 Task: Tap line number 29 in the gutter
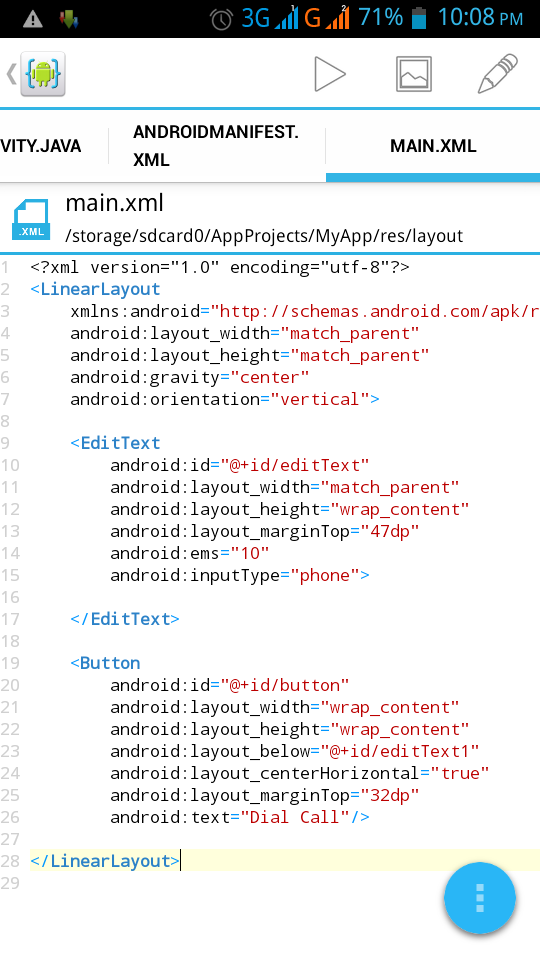coord(10,883)
